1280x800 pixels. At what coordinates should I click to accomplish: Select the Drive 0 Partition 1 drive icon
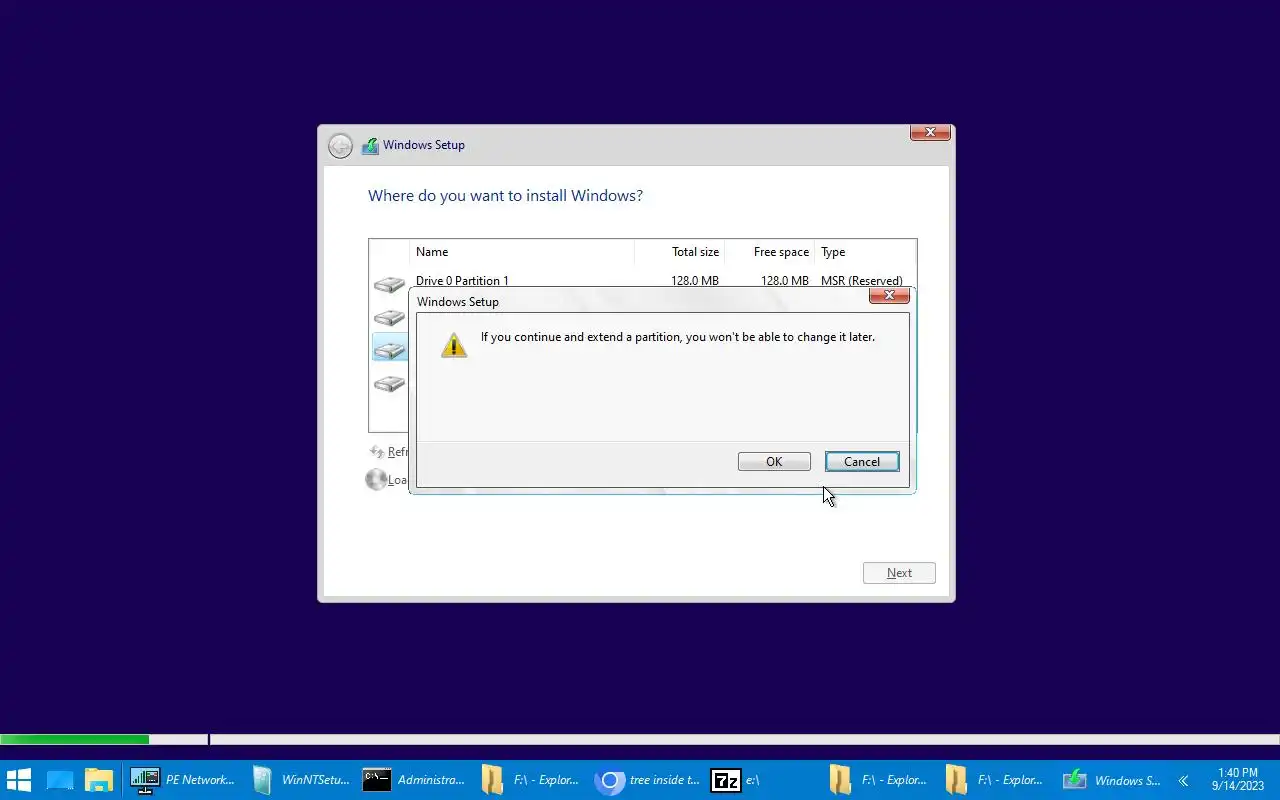389,285
